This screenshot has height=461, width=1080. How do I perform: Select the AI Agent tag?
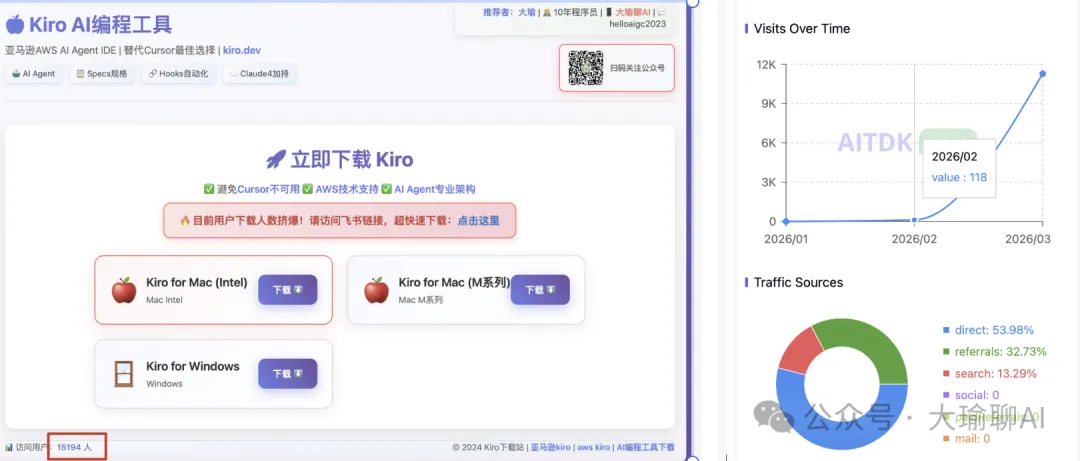click(x=34, y=74)
